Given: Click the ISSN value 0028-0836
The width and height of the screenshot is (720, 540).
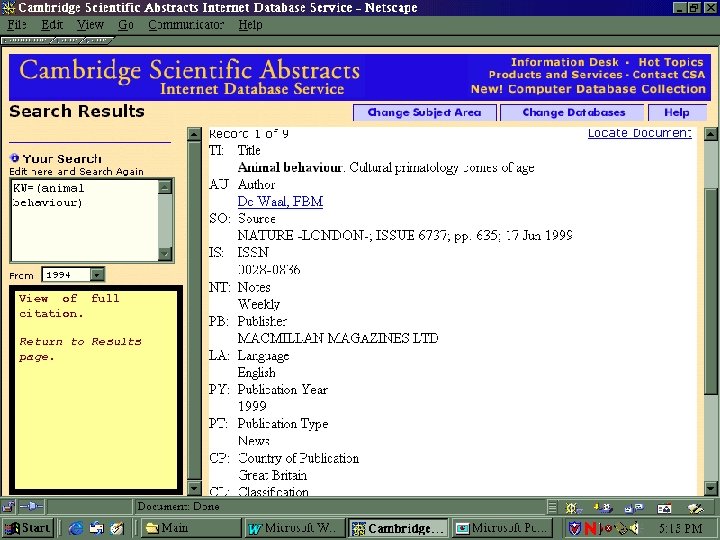Looking at the screenshot, I should 269,270.
